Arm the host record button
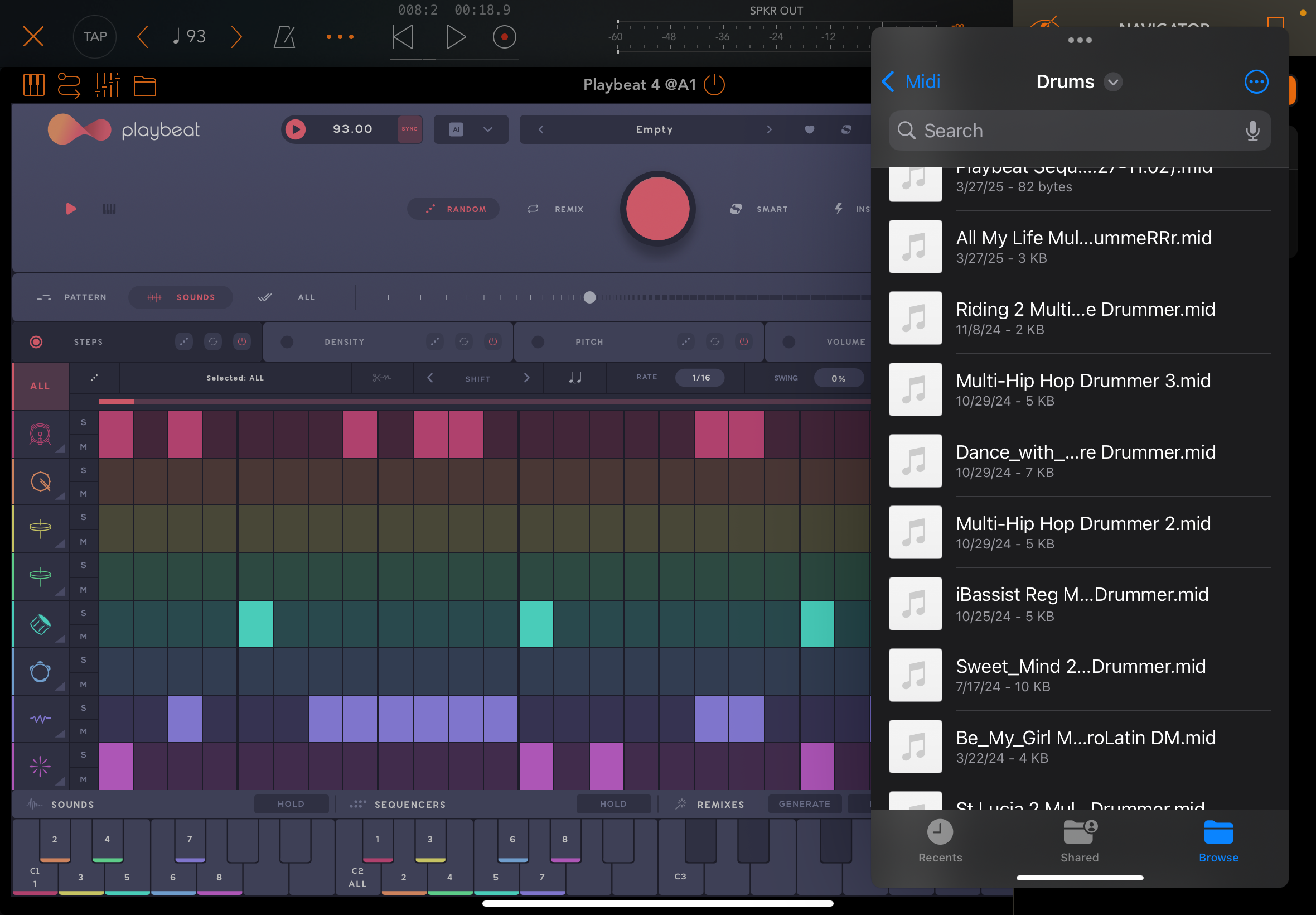Image resolution: width=1316 pixels, height=915 pixels. click(504, 37)
